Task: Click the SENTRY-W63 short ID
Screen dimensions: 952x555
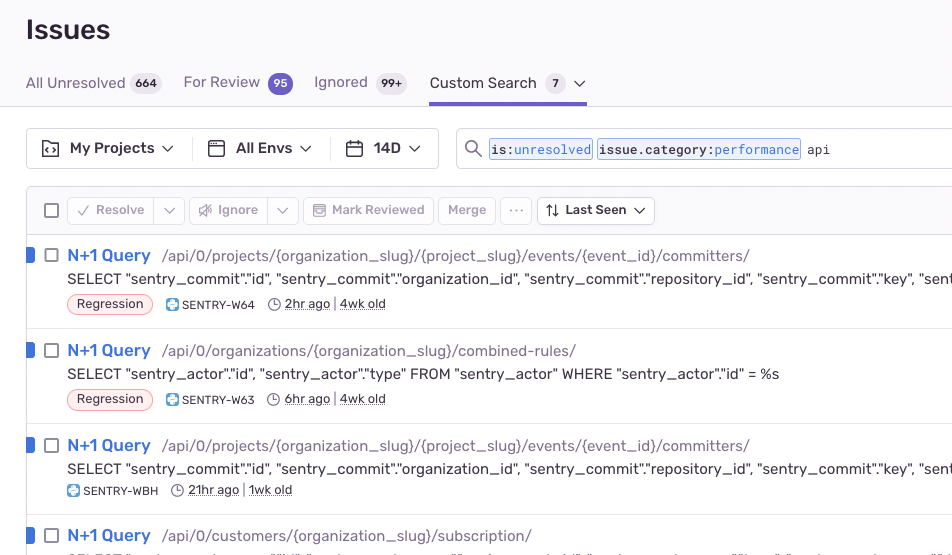Action: 218,400
